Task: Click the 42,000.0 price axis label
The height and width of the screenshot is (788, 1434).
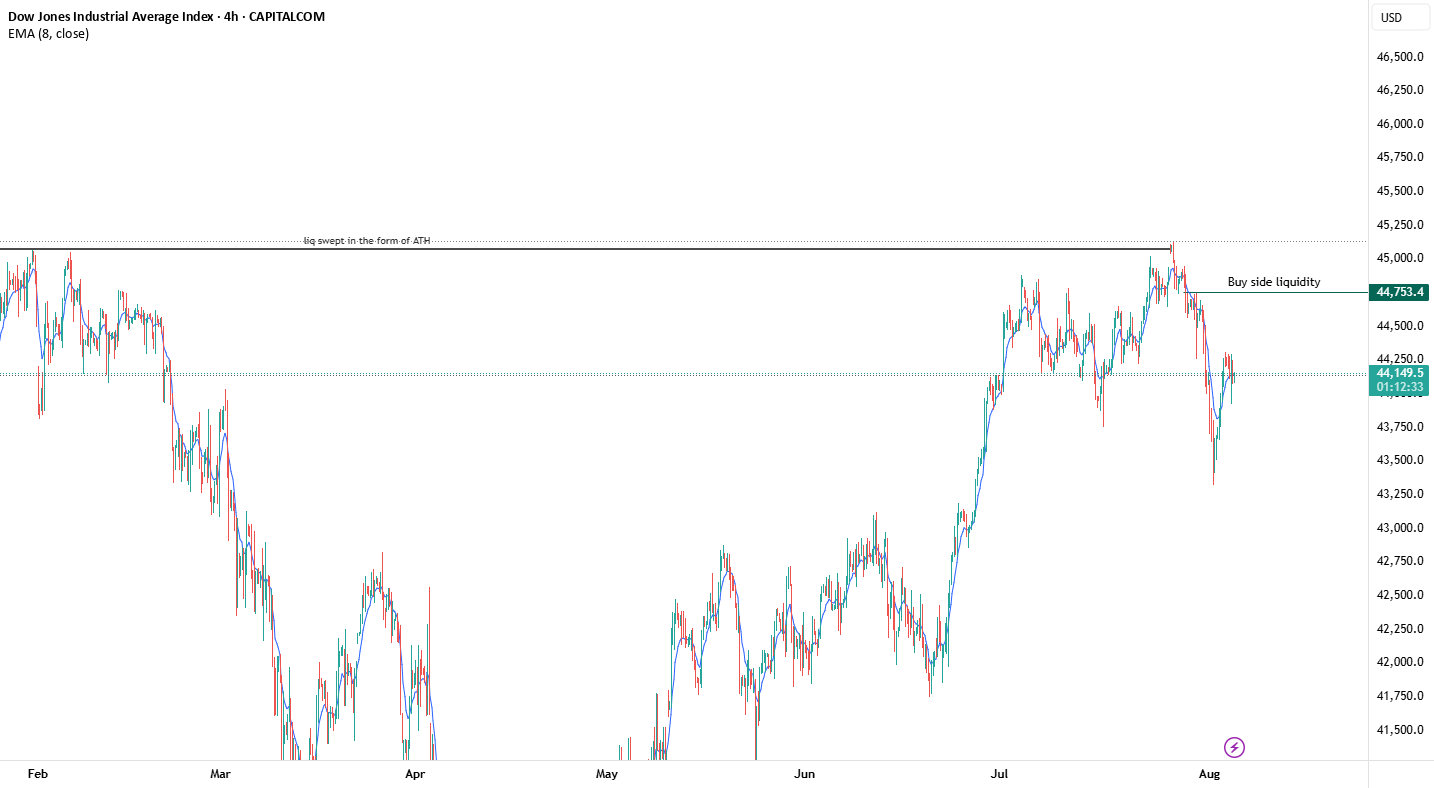Action: 1400,662
